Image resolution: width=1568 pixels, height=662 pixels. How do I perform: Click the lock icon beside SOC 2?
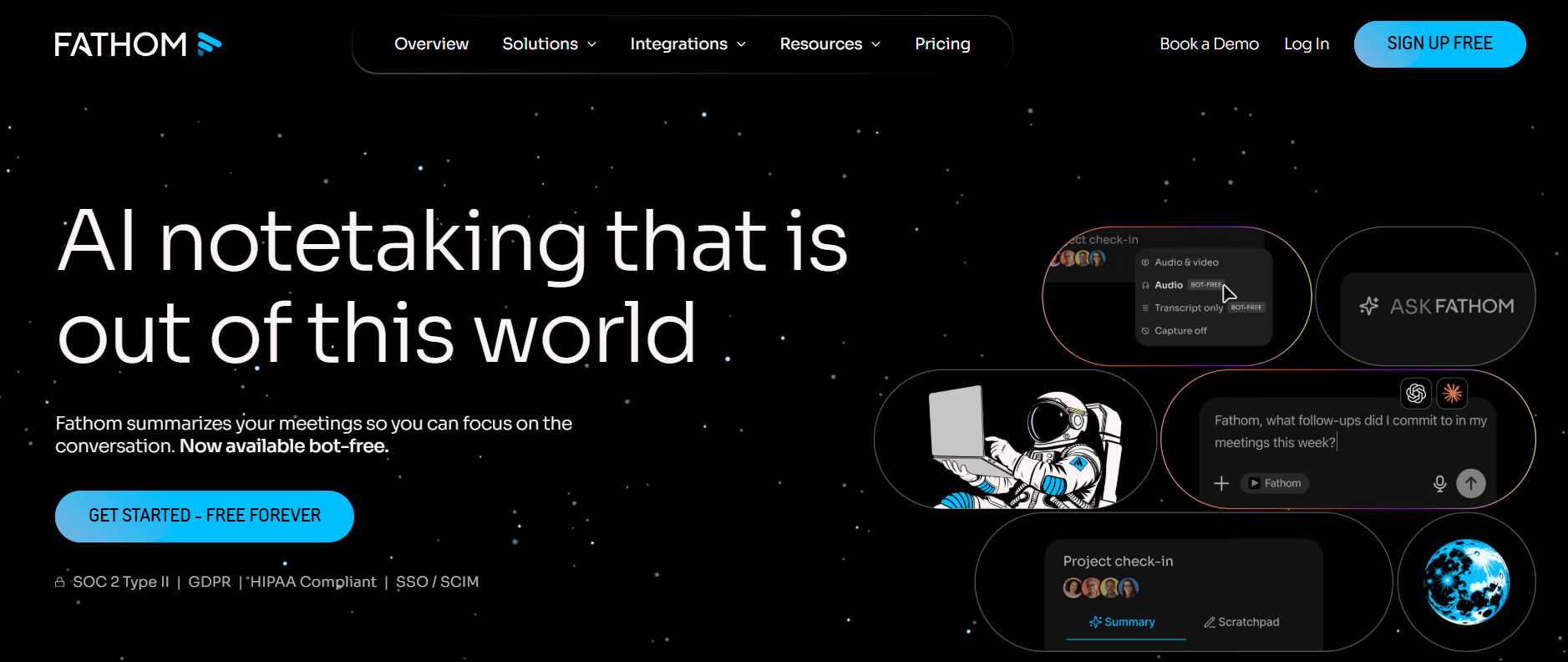coord(60,582)
